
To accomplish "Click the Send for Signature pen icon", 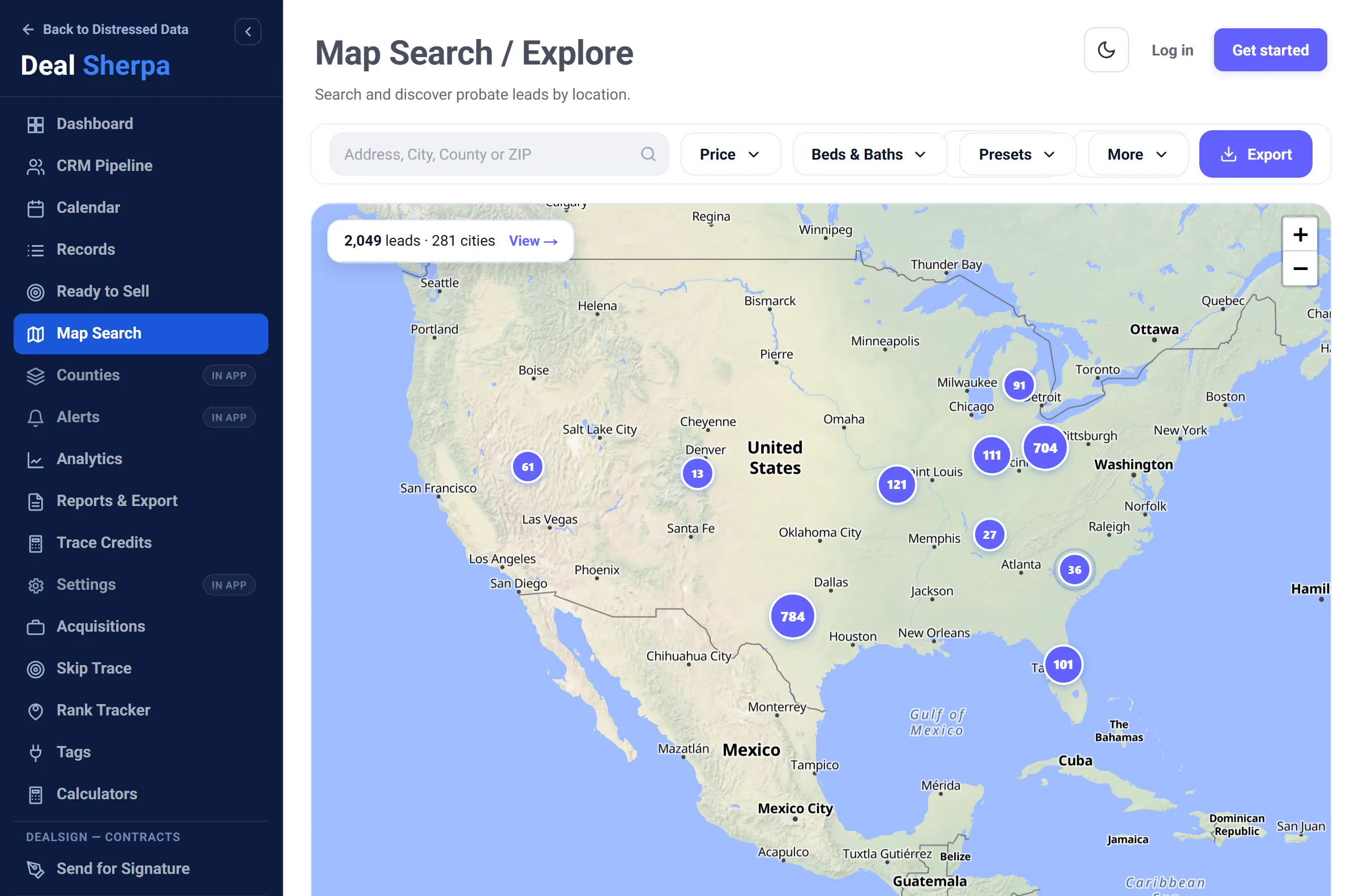I will 36,869.
